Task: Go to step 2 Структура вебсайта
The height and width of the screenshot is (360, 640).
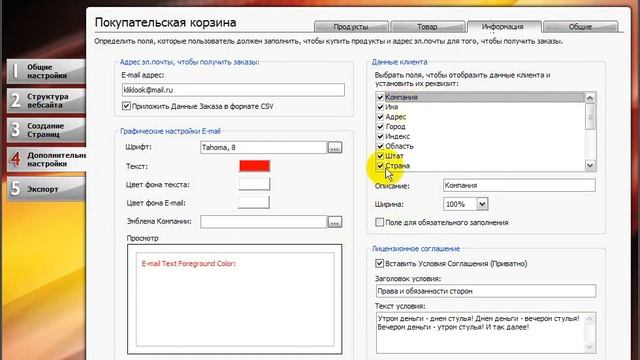Action: [x=46, y=101]
